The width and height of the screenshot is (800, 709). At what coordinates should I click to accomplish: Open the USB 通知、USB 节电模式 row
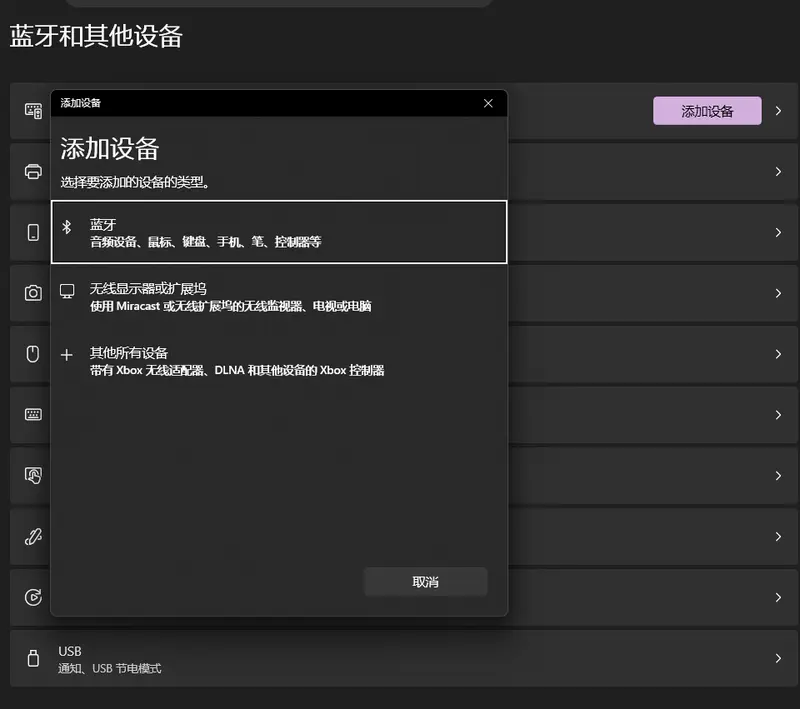[404, 658]
